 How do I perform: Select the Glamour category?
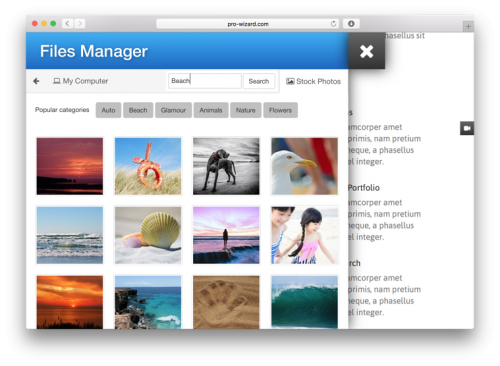pos(173,110)
